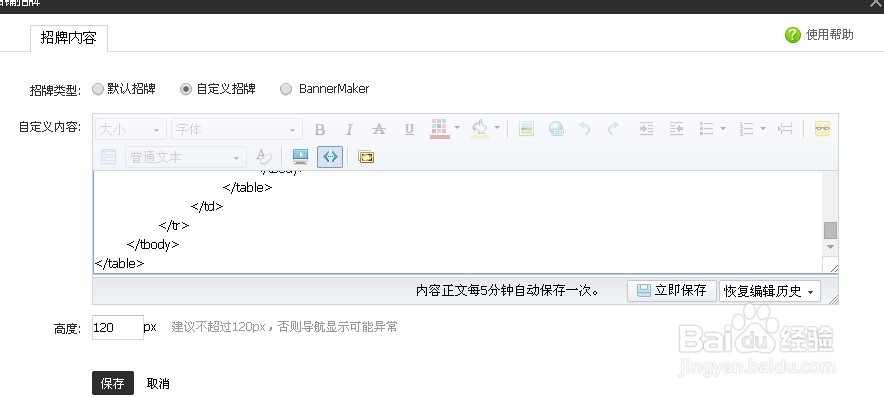884x397 pixels.
Task: Select 默认招牌 radio option
Action: pos(98,89)
